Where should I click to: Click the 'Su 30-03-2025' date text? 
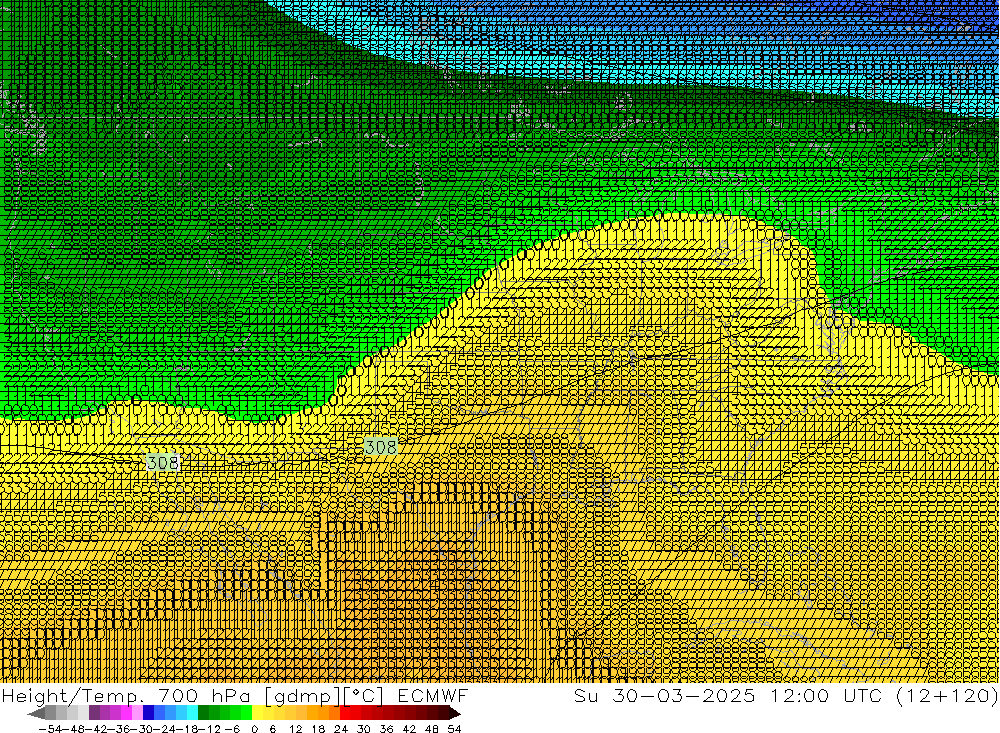click(x=664, y=695)
